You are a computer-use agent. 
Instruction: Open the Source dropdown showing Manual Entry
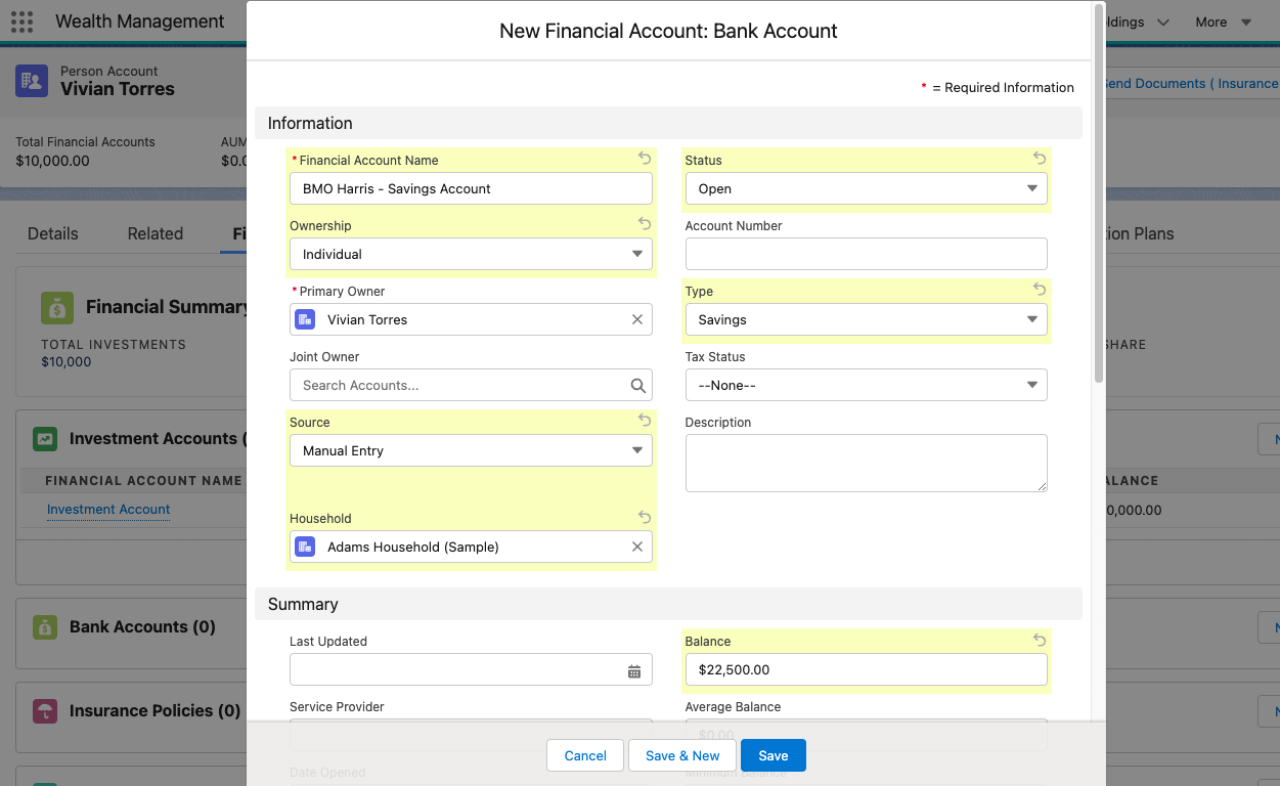471,451
